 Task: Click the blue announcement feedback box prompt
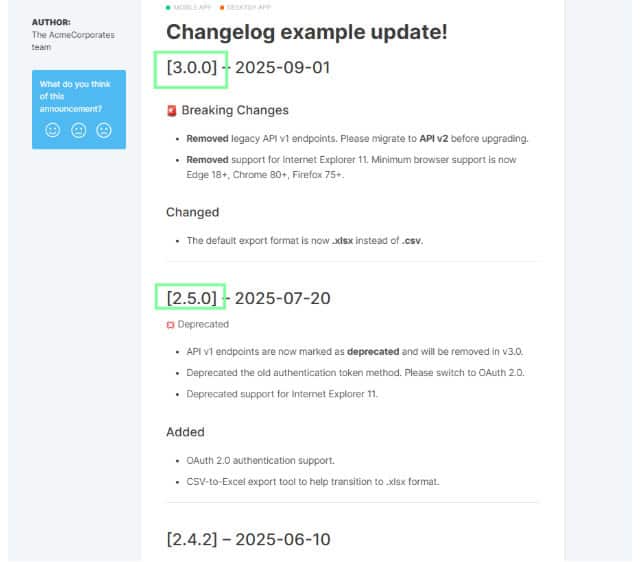(x=75, y=96)
